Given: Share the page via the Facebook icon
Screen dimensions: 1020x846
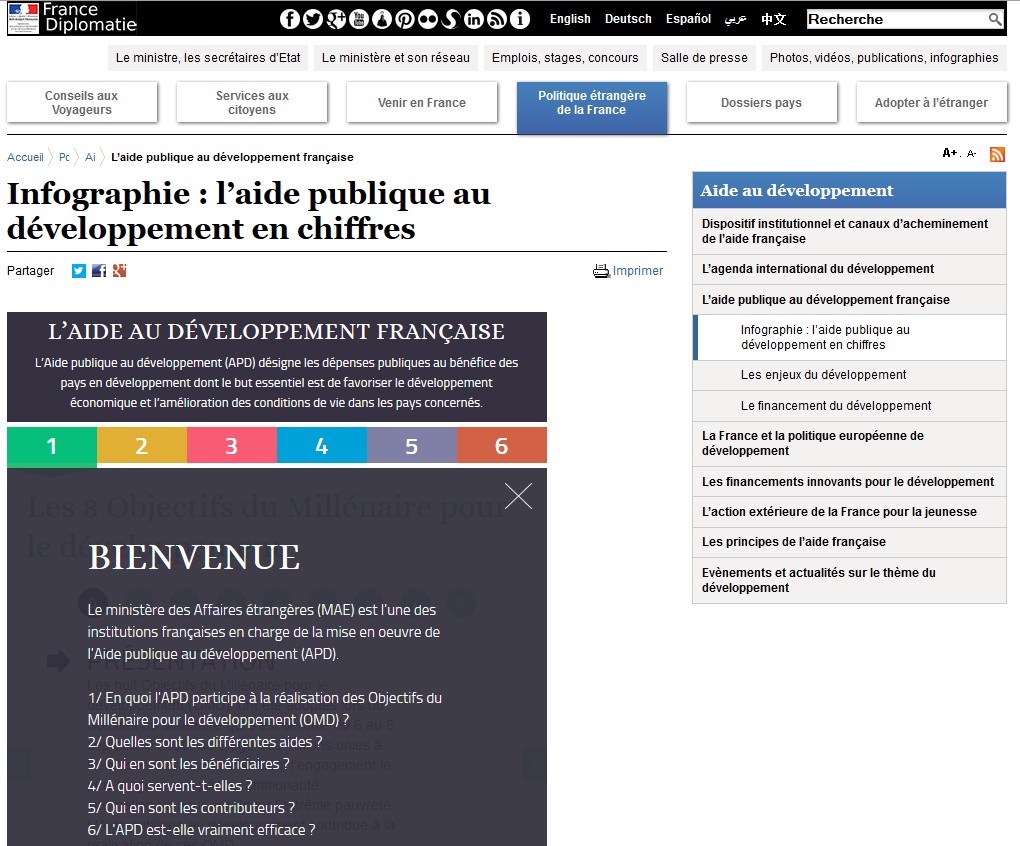Looking at the screenshot, I should (99, 271).
